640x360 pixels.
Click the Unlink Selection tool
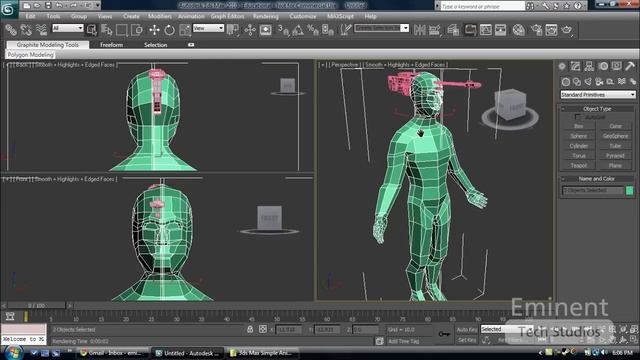(x=26, y=30)
